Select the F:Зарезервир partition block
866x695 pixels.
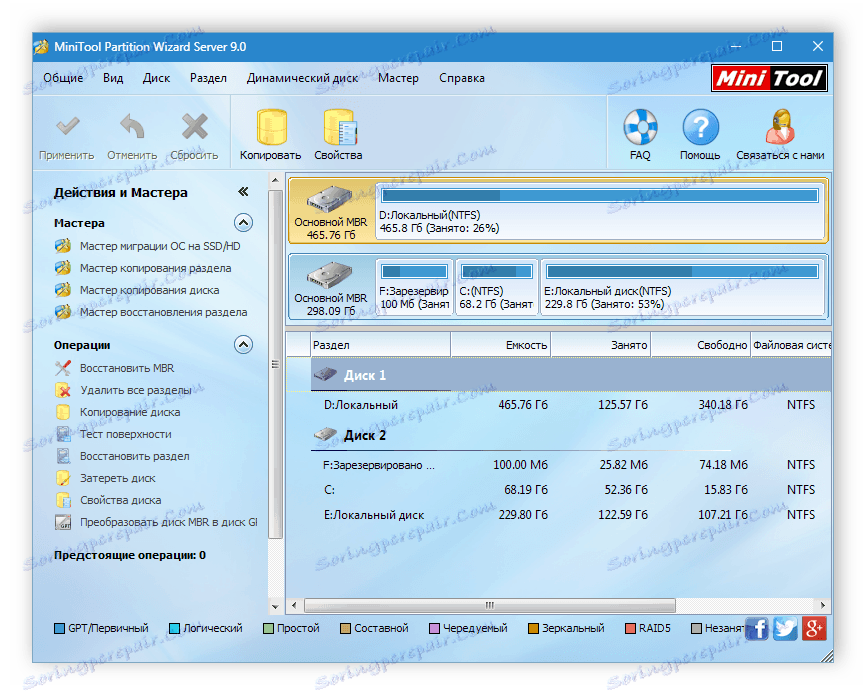coord(414,287)
